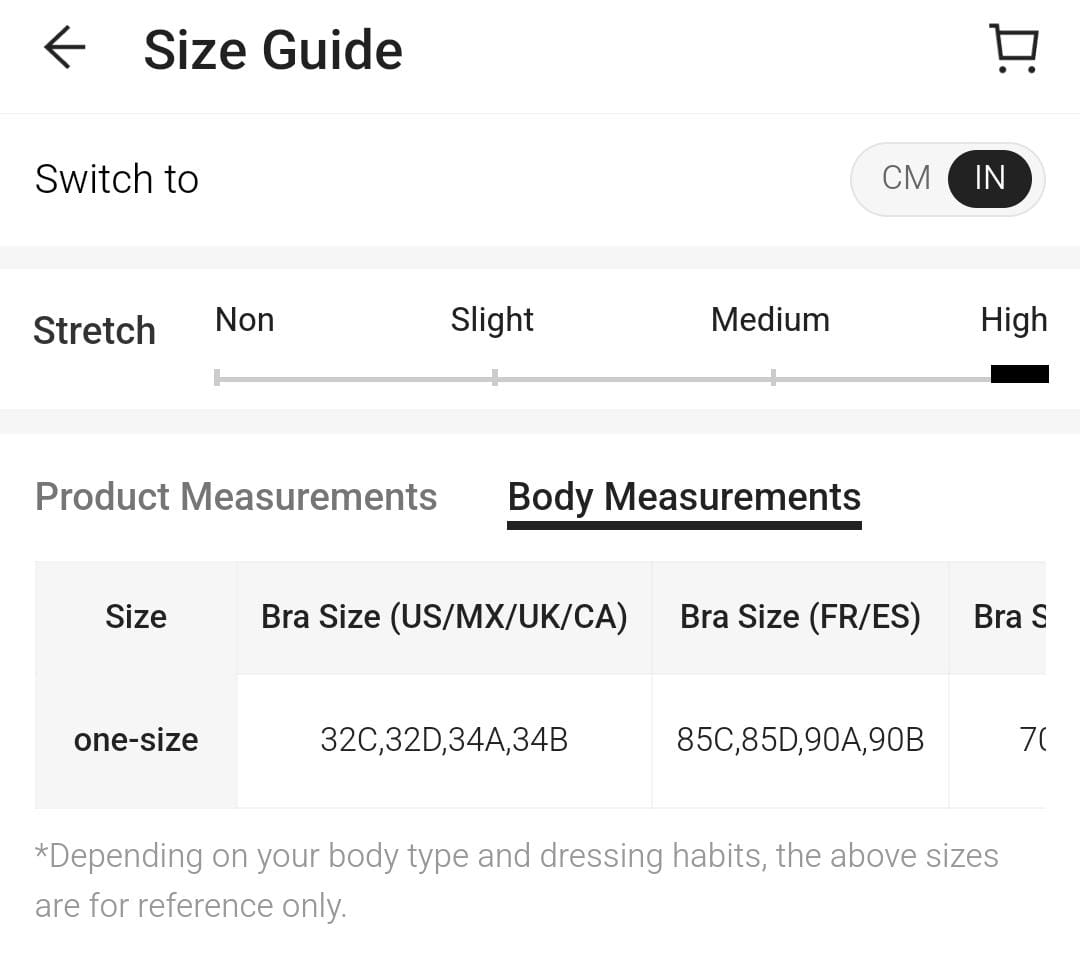Image resolution: width=1080 pixels, height=954 pixels.
Task: Click the Size column header
Action: pyautogui.click(x=136, y=617)
